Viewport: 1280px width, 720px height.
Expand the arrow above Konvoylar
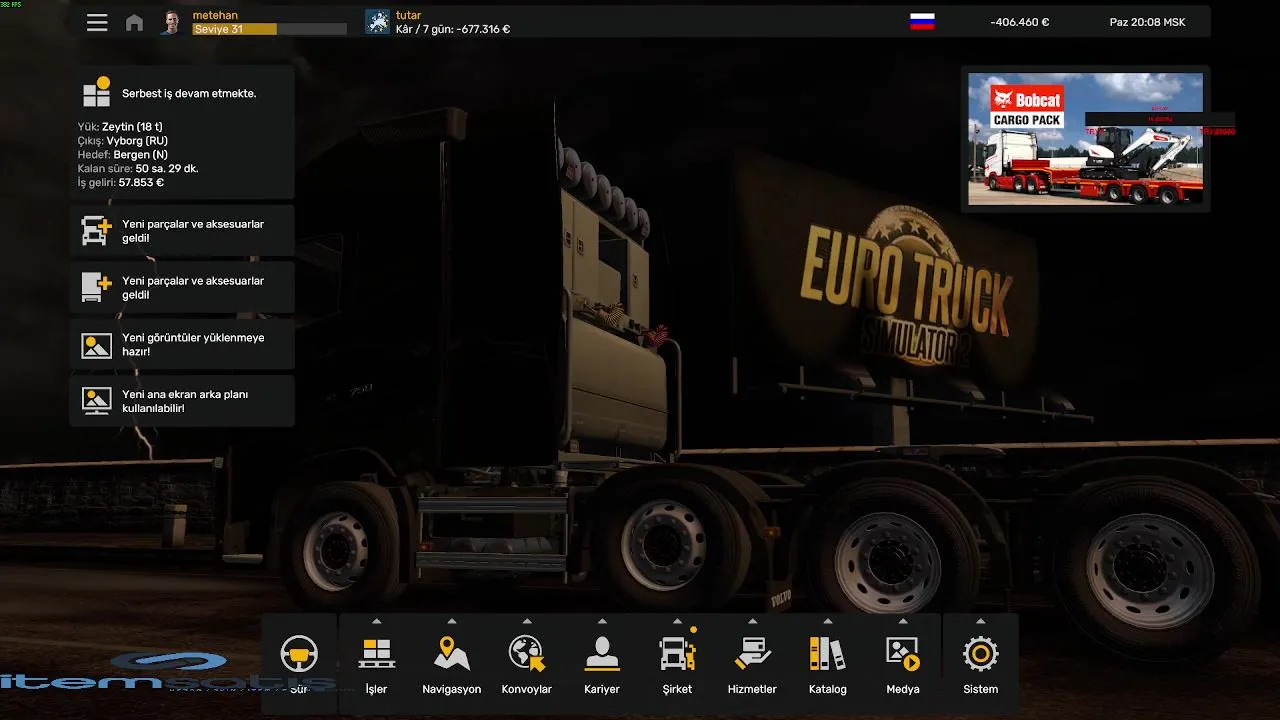pyautogui.click(x=527, y=621)
